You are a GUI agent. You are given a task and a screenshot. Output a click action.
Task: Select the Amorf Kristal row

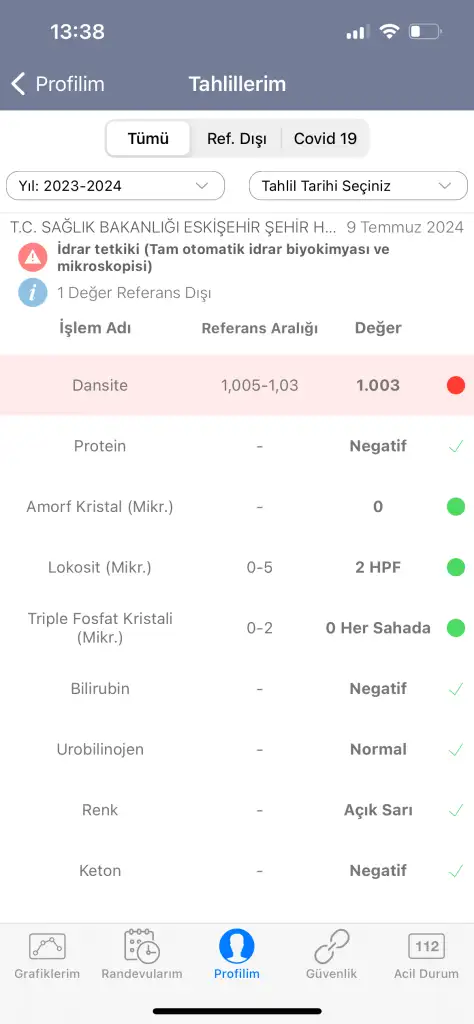click(x=237, y=506)
